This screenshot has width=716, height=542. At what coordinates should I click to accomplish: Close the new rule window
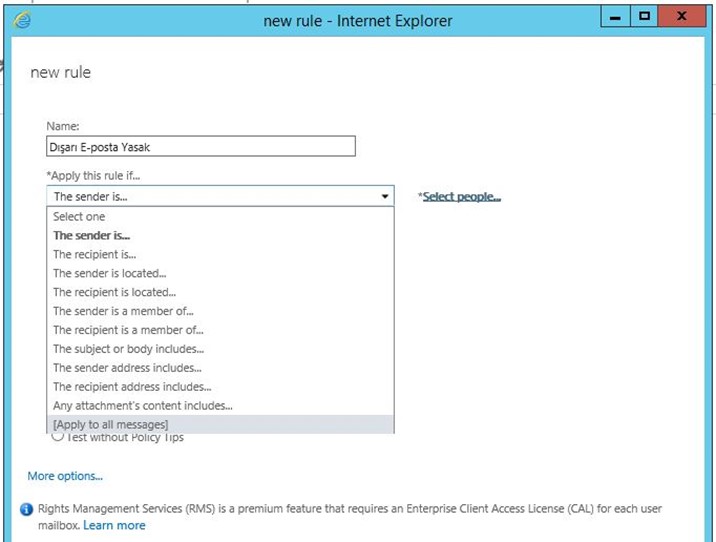tap(682, 17)
